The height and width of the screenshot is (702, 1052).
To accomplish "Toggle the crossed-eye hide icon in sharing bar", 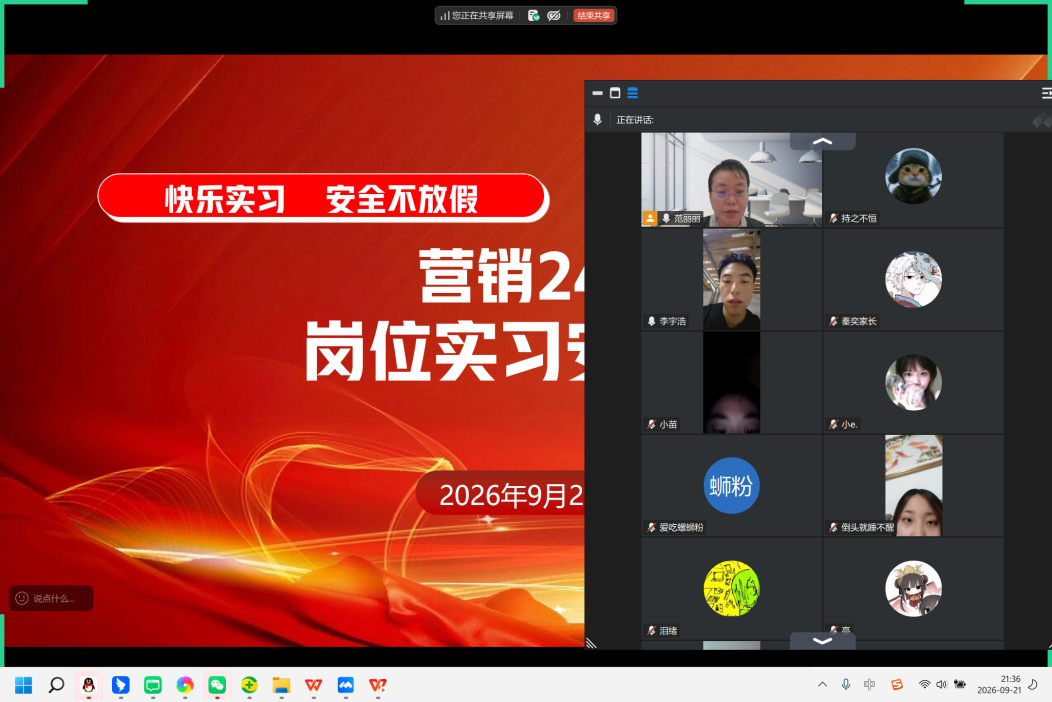I will (x=554, y=15).
